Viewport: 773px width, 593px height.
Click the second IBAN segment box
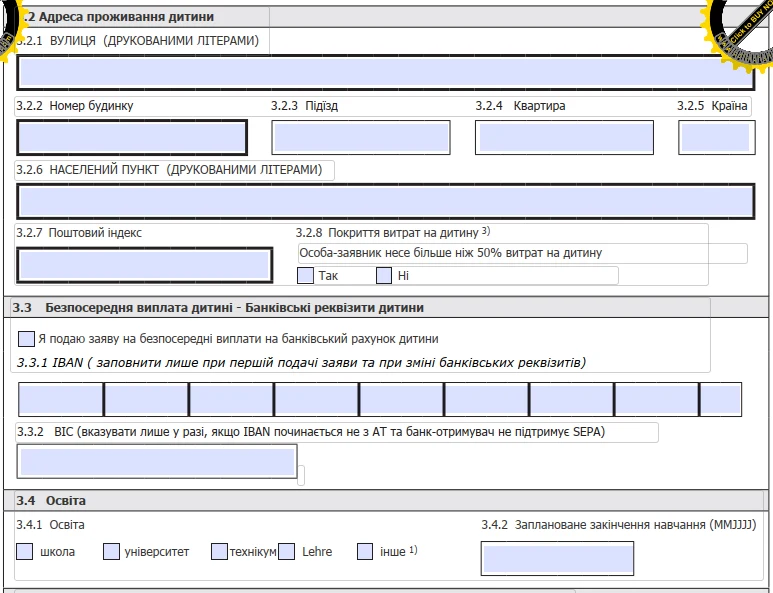[146, 399]
